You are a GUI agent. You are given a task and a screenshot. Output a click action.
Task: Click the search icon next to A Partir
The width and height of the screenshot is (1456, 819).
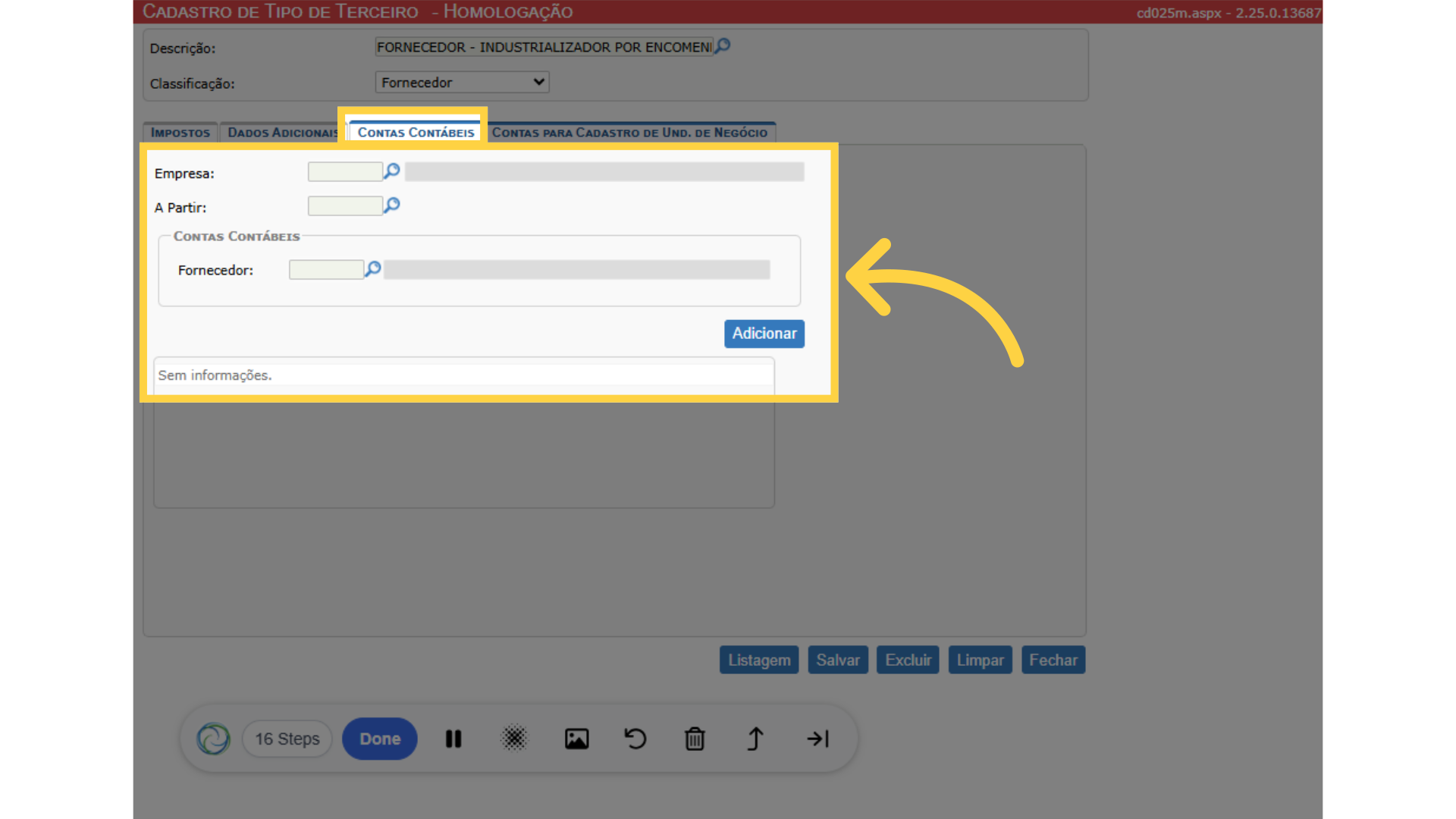pos(391,206)
